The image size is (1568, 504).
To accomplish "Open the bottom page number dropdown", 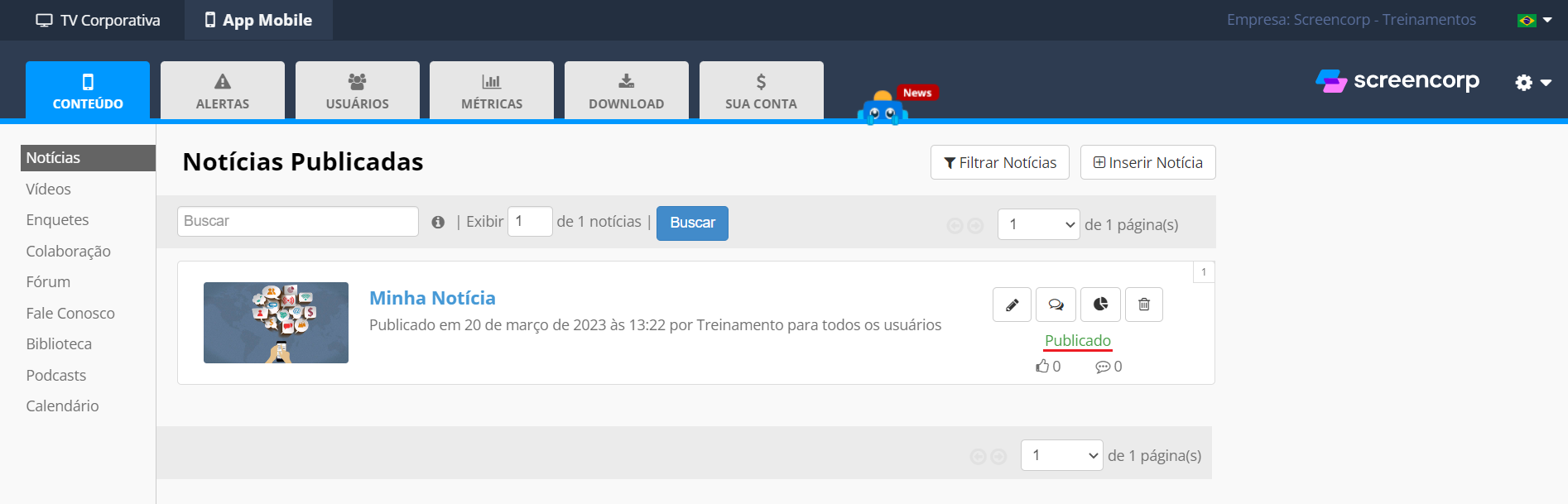I will click(1061, 455).
